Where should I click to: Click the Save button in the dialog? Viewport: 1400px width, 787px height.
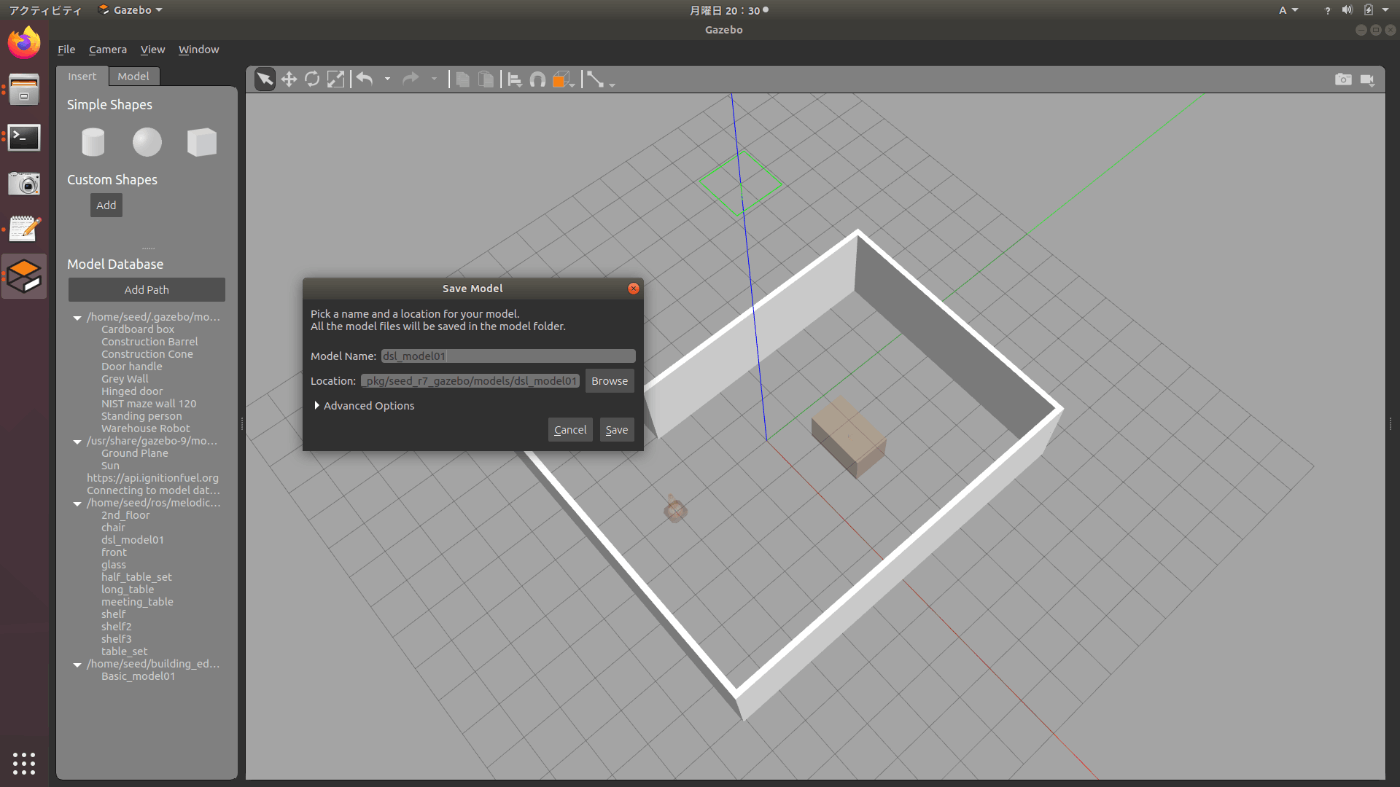(x=617, y=430)
